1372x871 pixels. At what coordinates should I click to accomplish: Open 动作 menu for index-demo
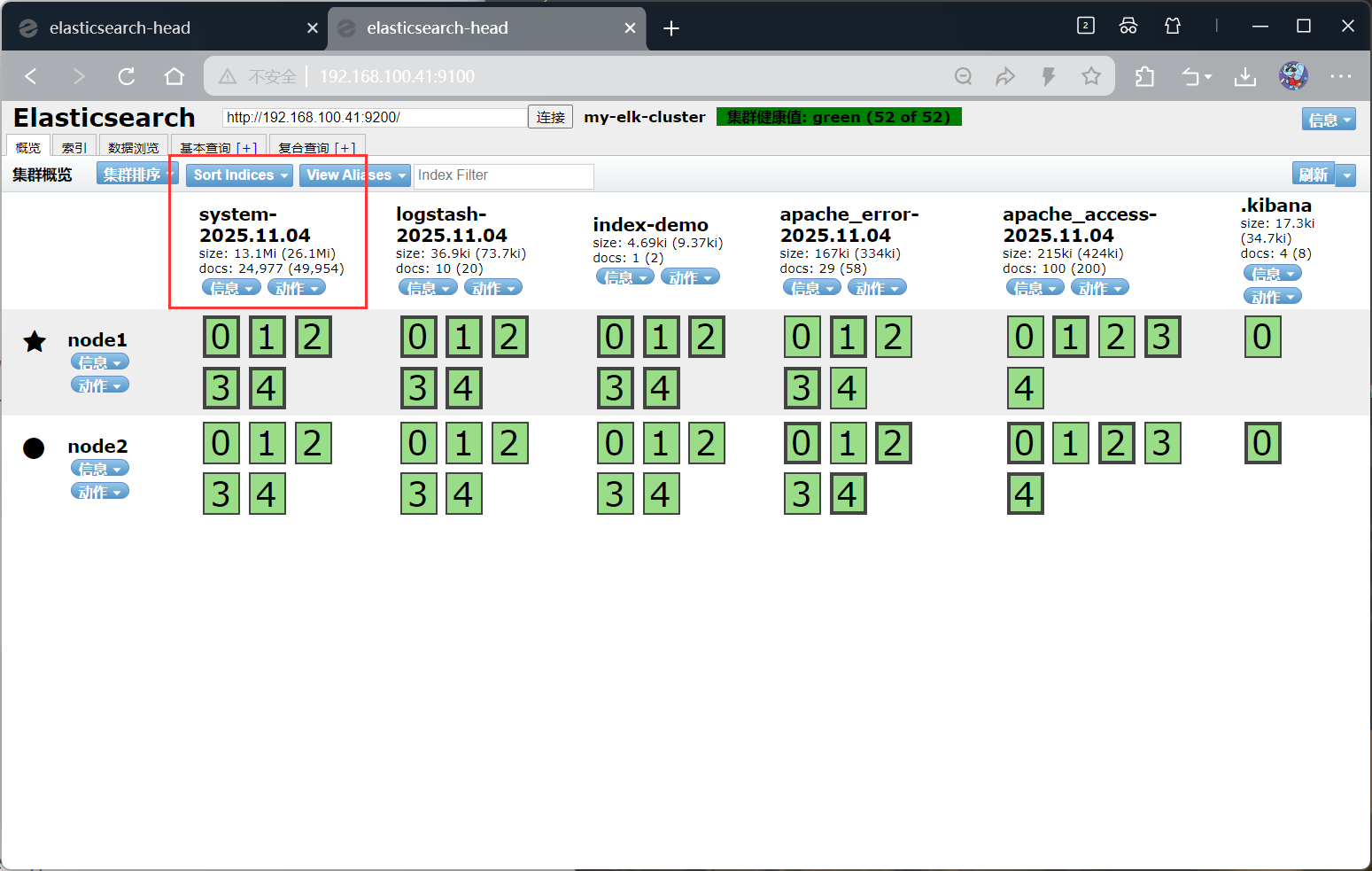coord(690,277)
